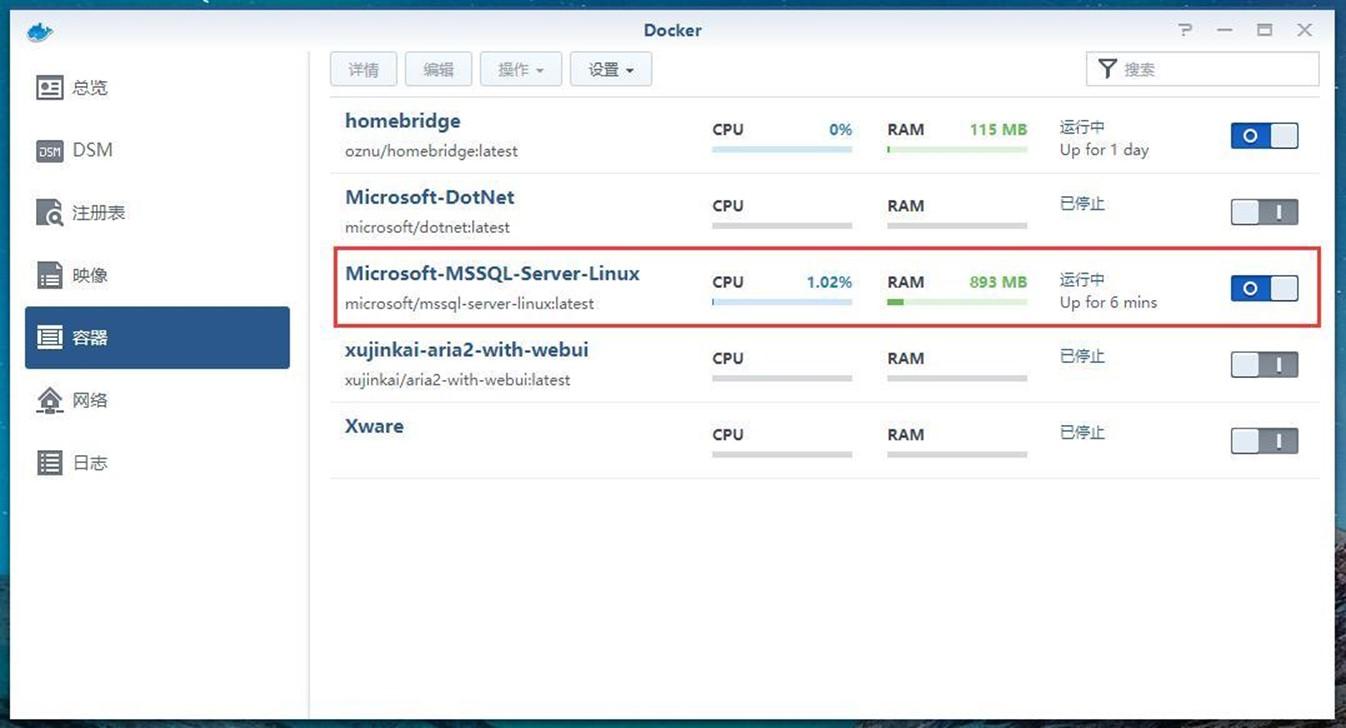The width and height of the screenshot is (1346, 728).
Task: Select the DSM icon in sidebar
Action: pos(50,151)
